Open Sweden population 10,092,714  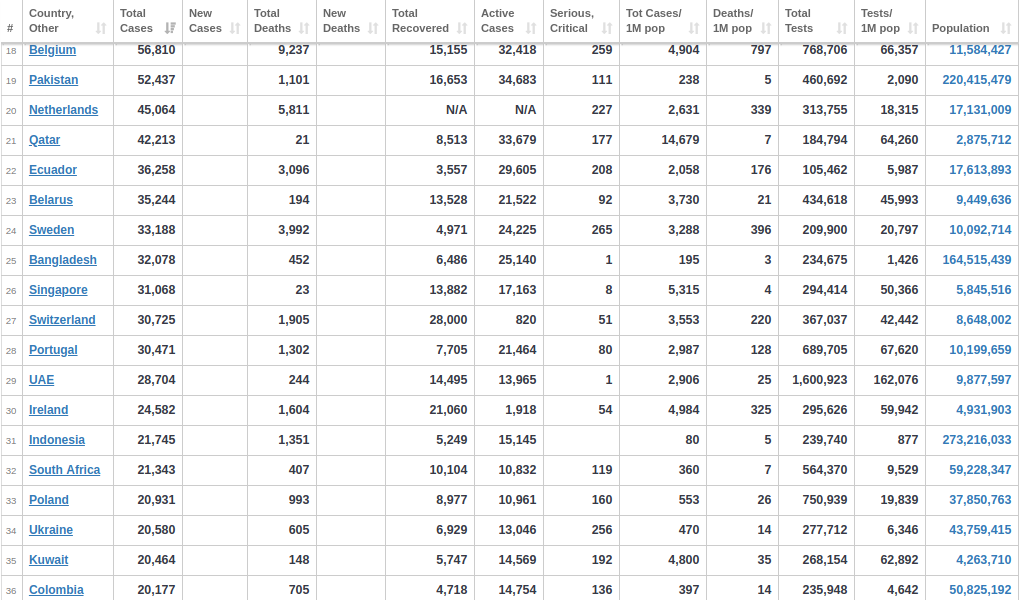click(x=980, y=229)
